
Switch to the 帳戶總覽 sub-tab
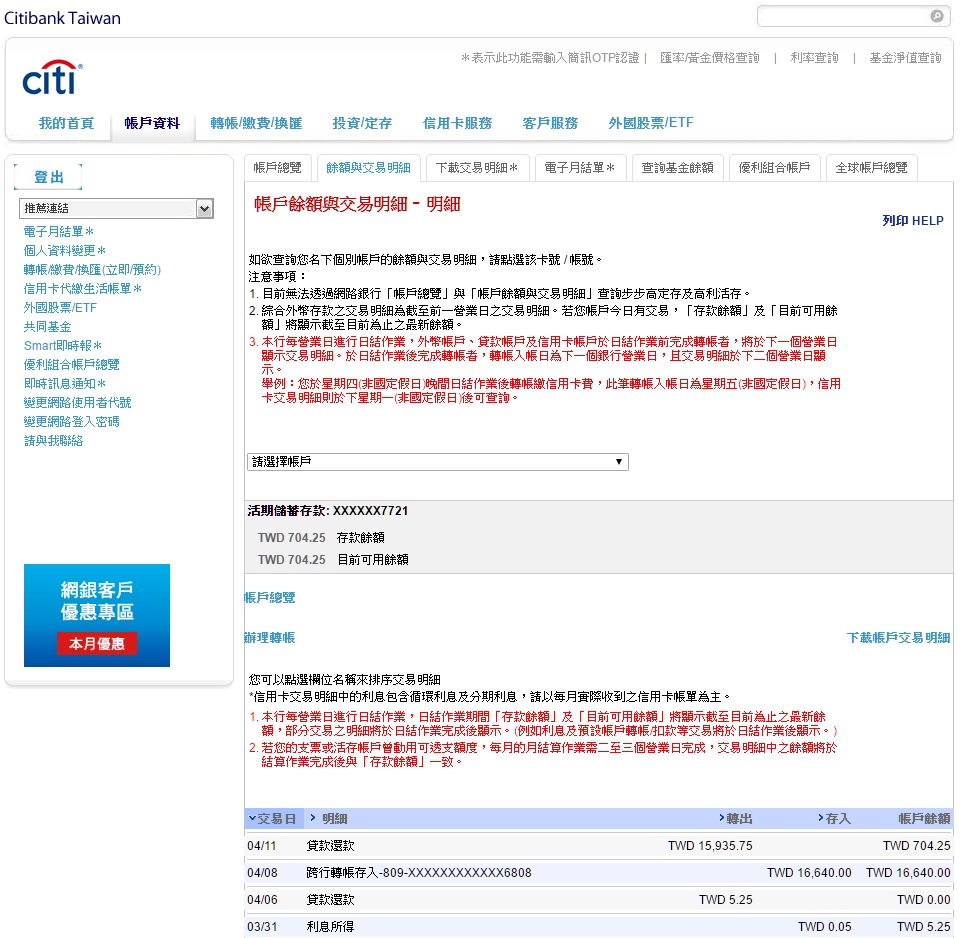pyautogui.click(x=277, y=167)
